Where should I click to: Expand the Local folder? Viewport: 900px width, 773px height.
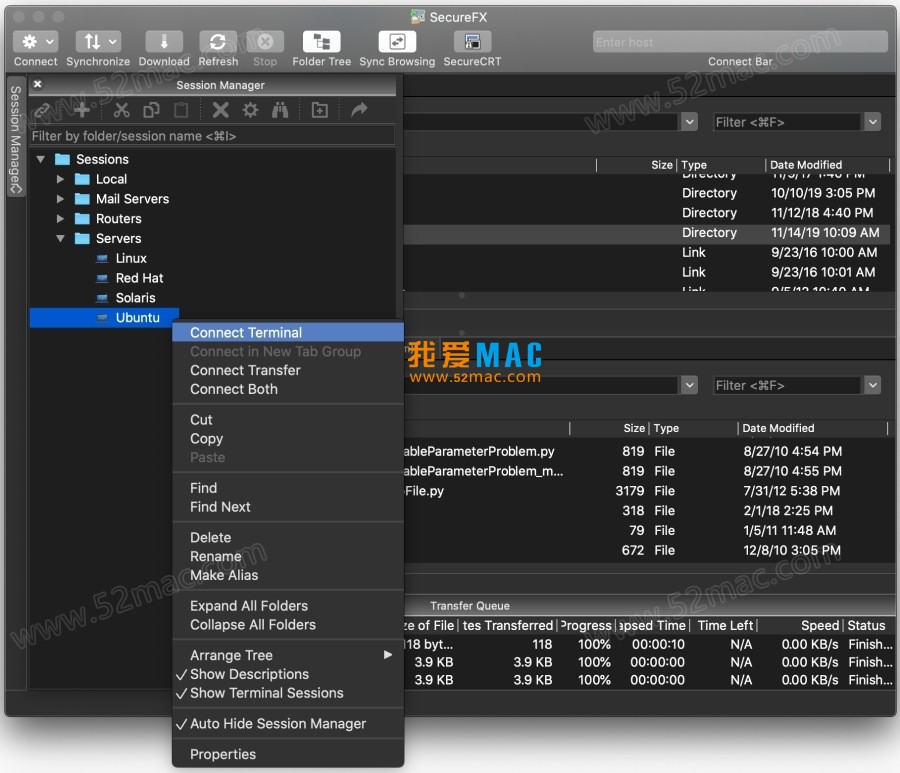coord(60,179)
